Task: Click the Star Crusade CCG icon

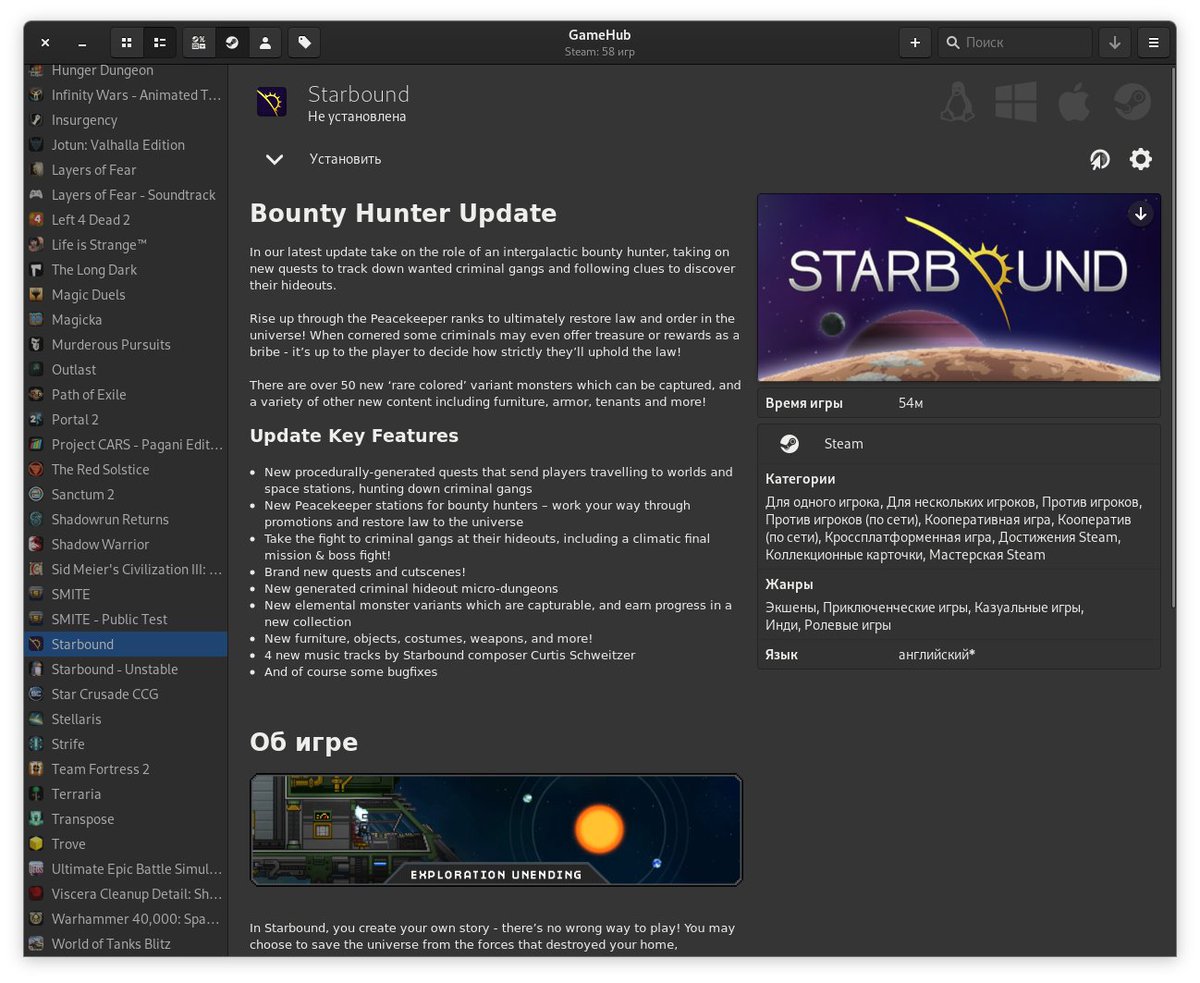Action: 36,695
